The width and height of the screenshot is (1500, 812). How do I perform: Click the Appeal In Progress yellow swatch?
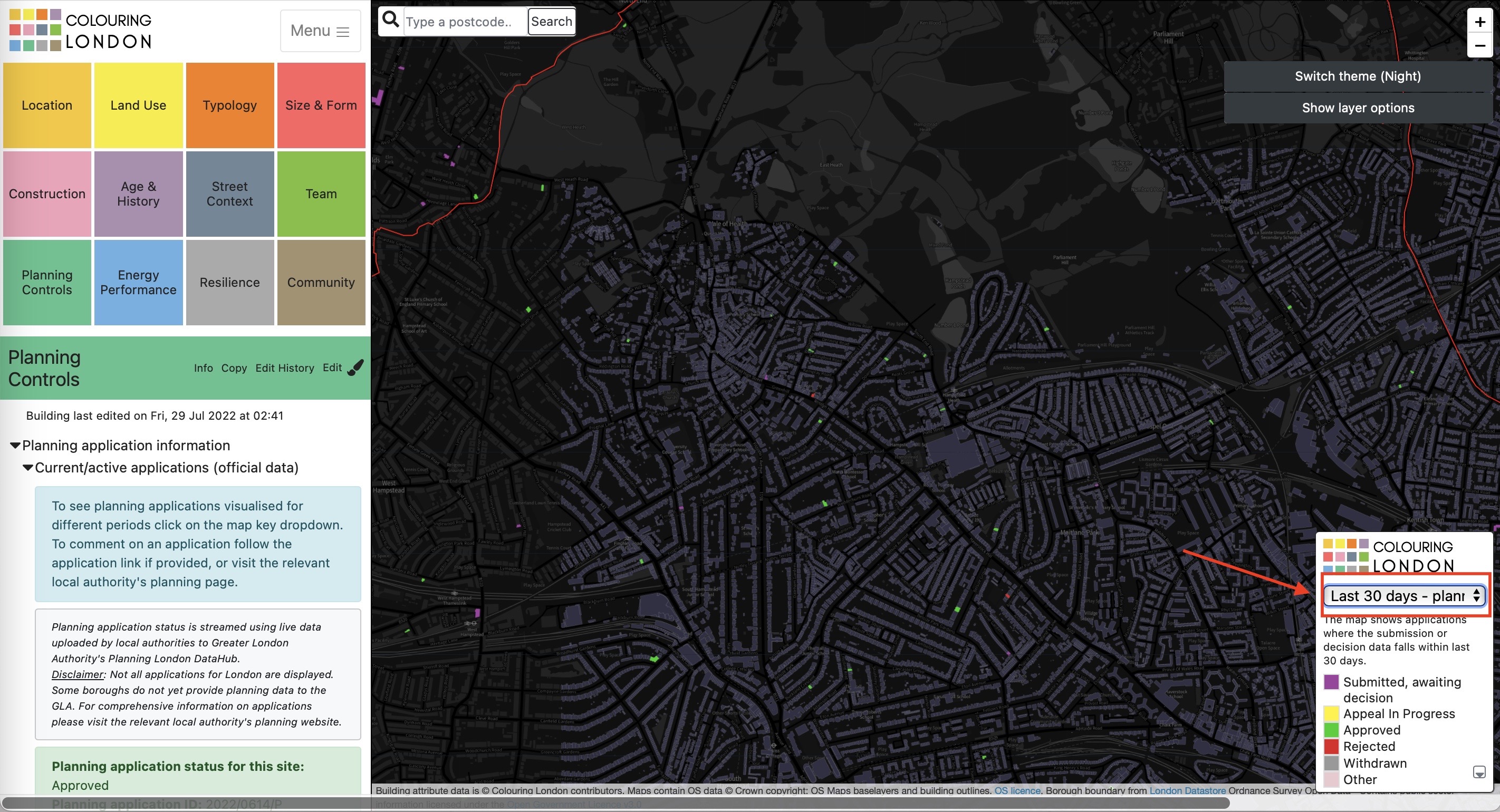coord(1331,713)
